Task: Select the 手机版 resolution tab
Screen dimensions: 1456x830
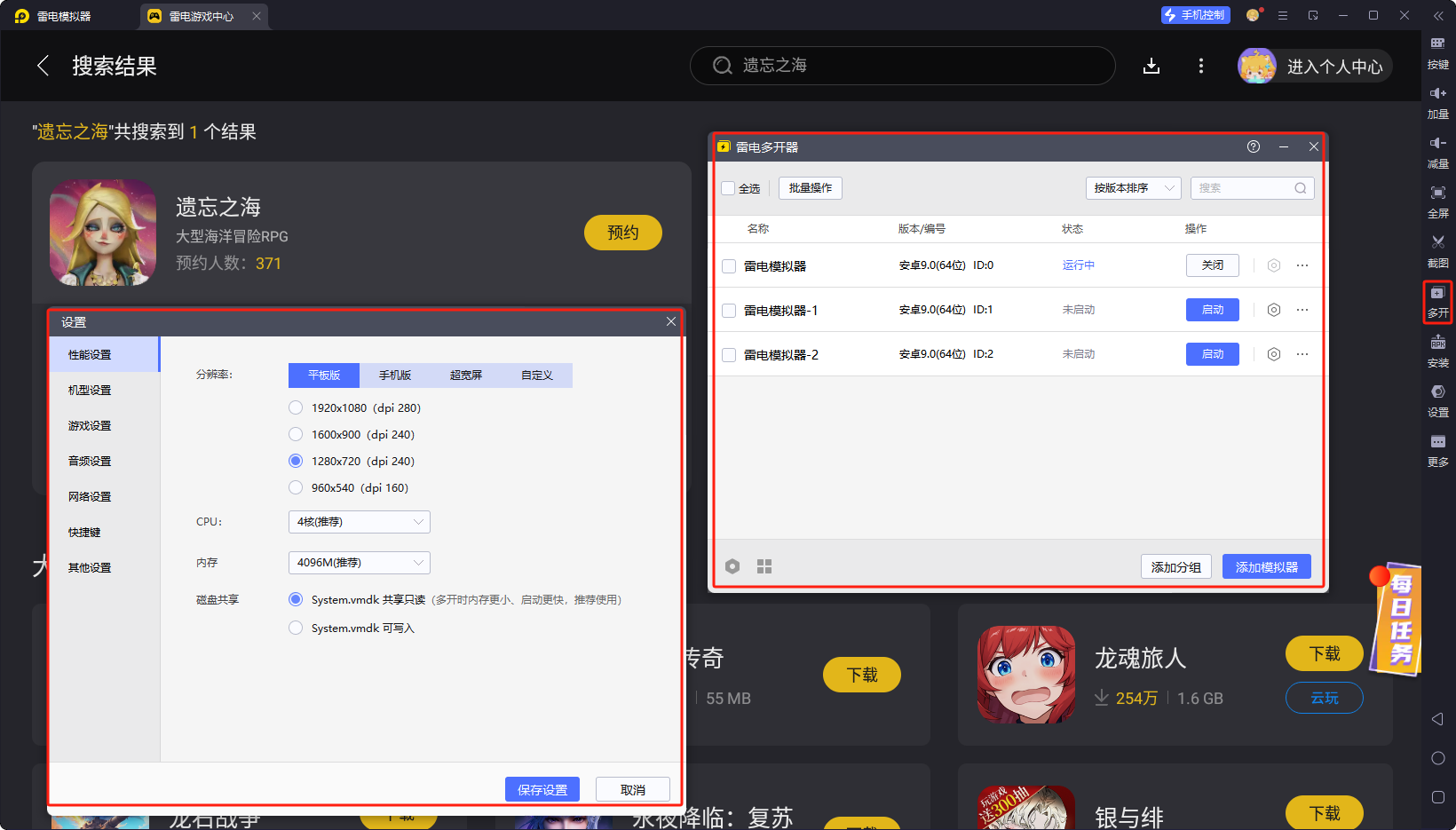Action: click(x=394, y=375)
